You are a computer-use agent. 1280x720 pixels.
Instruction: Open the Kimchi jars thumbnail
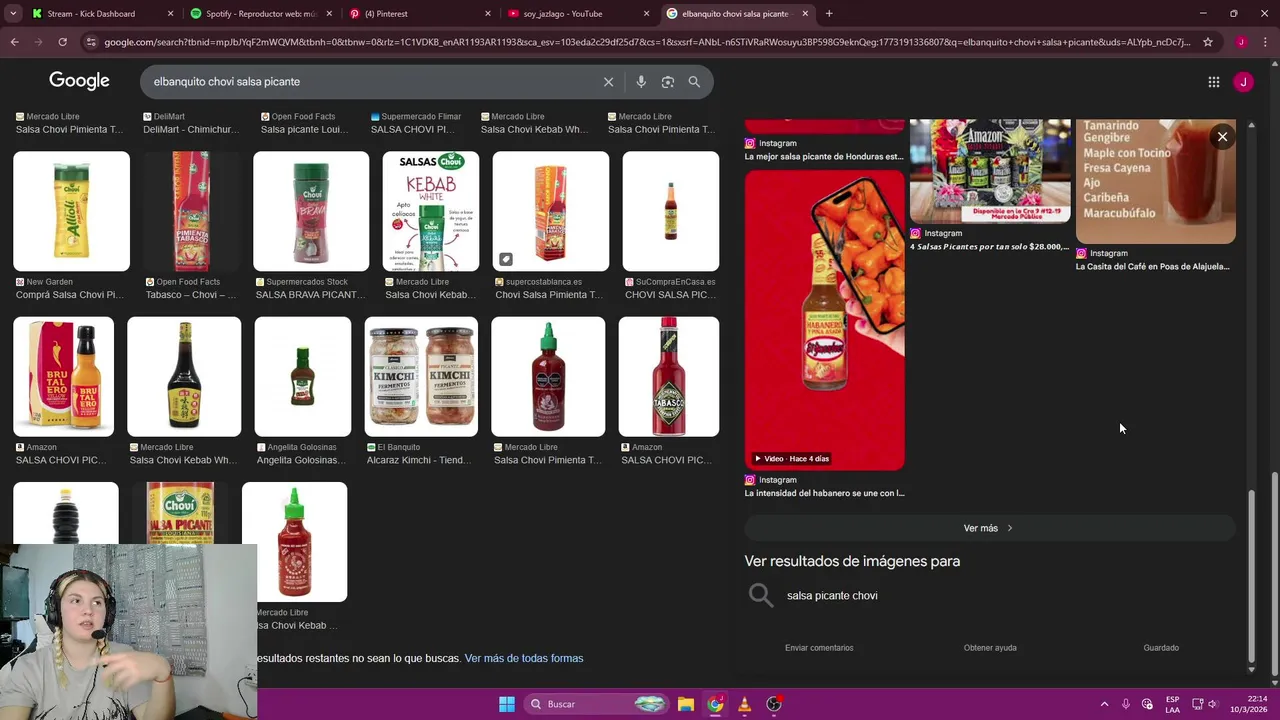(421, 376)
